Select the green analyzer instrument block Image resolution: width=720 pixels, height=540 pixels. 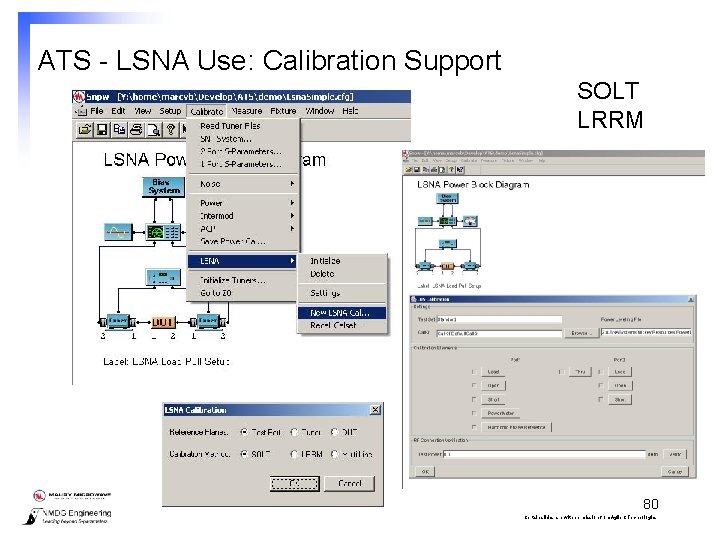pos(163,232)
